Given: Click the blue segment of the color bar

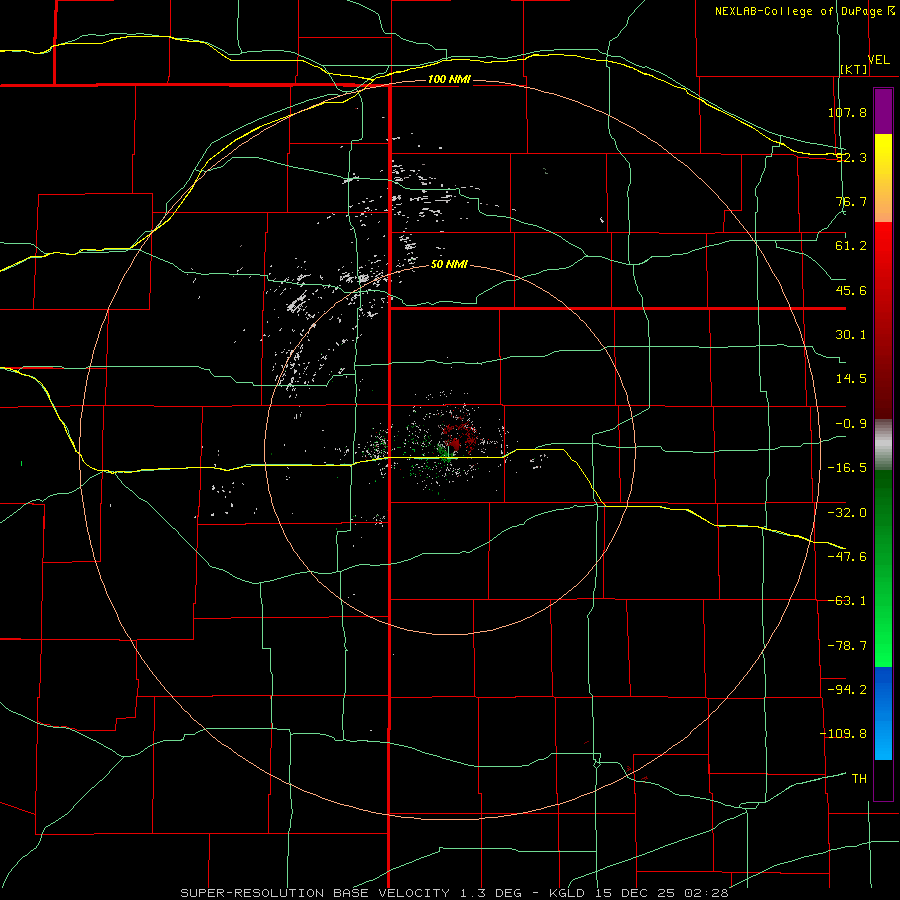Looking at the screenshot, I should (x=883, y=713).
